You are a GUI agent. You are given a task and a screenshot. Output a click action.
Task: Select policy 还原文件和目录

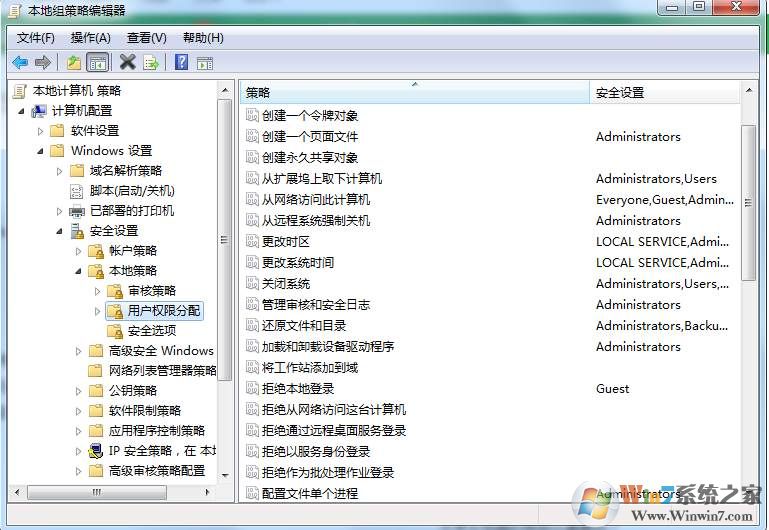click(x=304, y=326)
